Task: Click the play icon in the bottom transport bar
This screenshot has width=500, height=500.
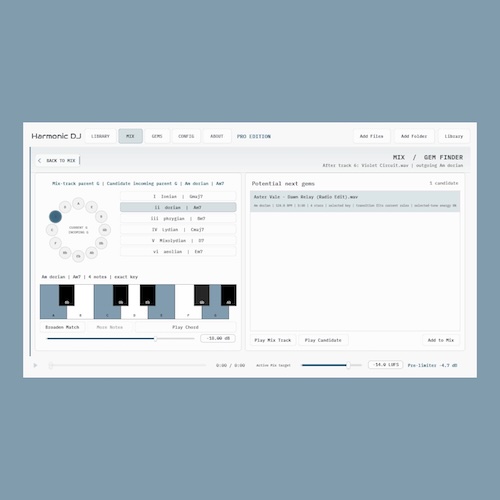Action: click(35, 365)
